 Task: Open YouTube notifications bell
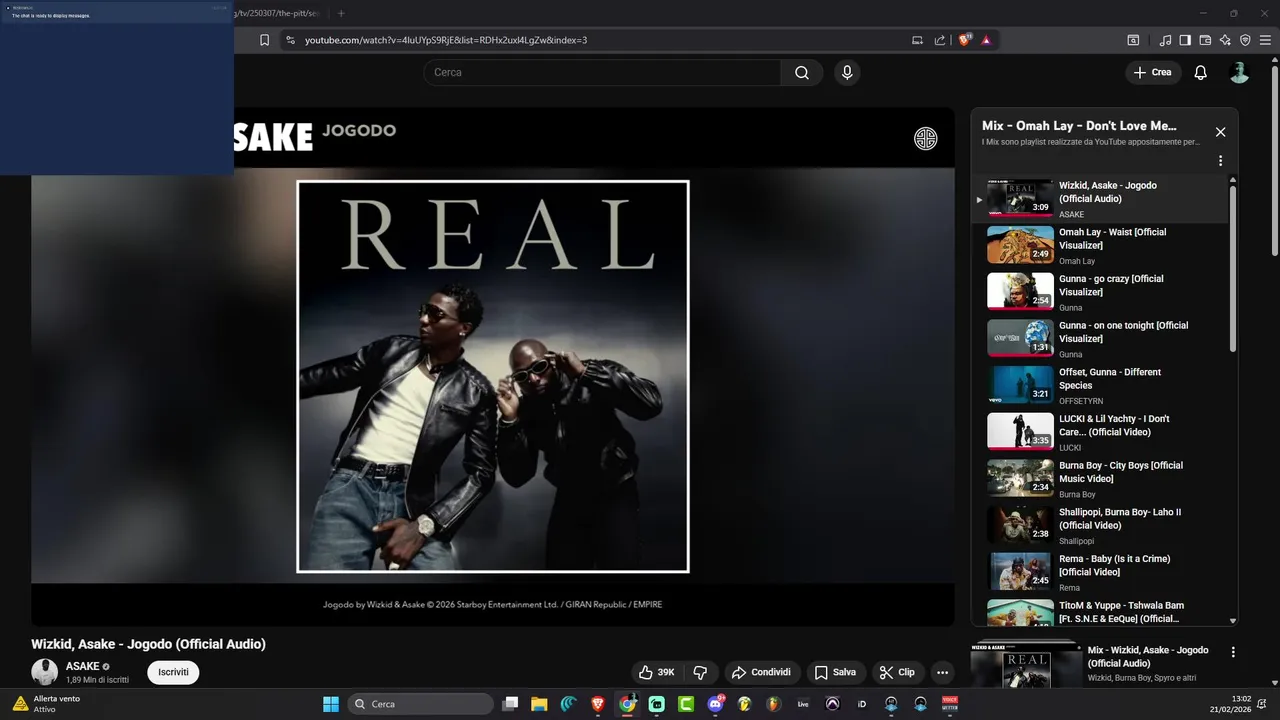click(x=1201, y=72)
